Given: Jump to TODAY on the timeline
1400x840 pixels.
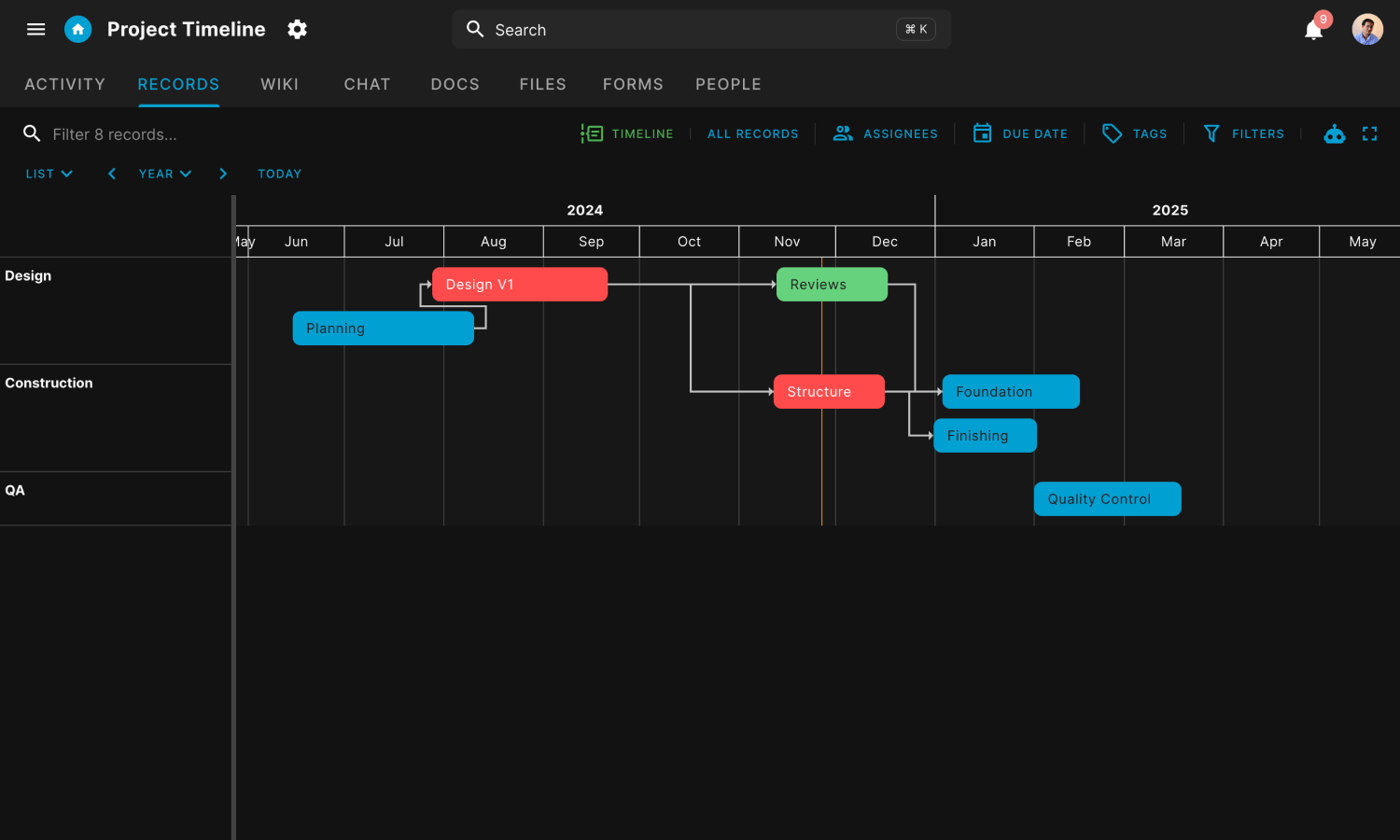Looking at the screenshot, I should click(279, 174).
